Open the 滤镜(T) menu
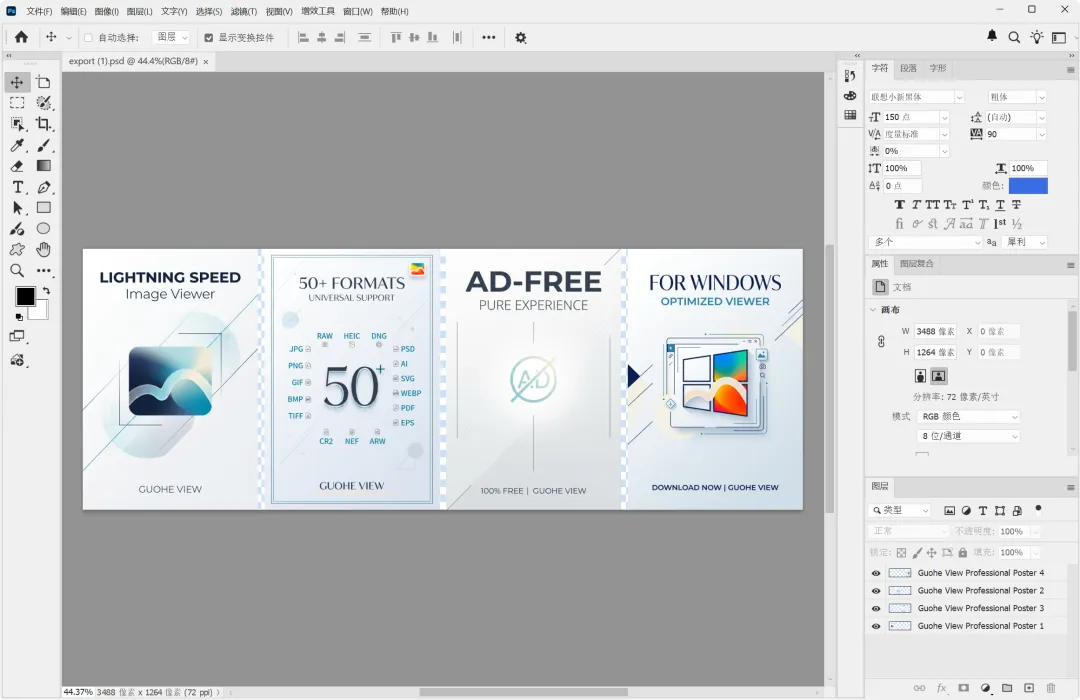 pyautogui.click(x=244, y=12)
